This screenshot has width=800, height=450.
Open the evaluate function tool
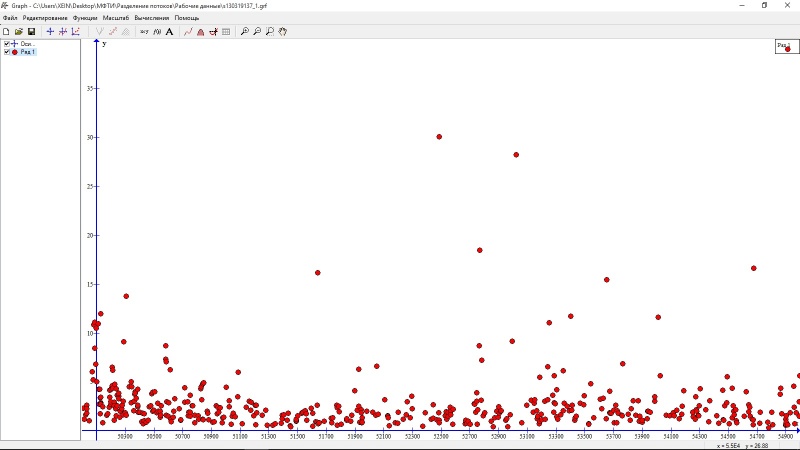[188, 32]
